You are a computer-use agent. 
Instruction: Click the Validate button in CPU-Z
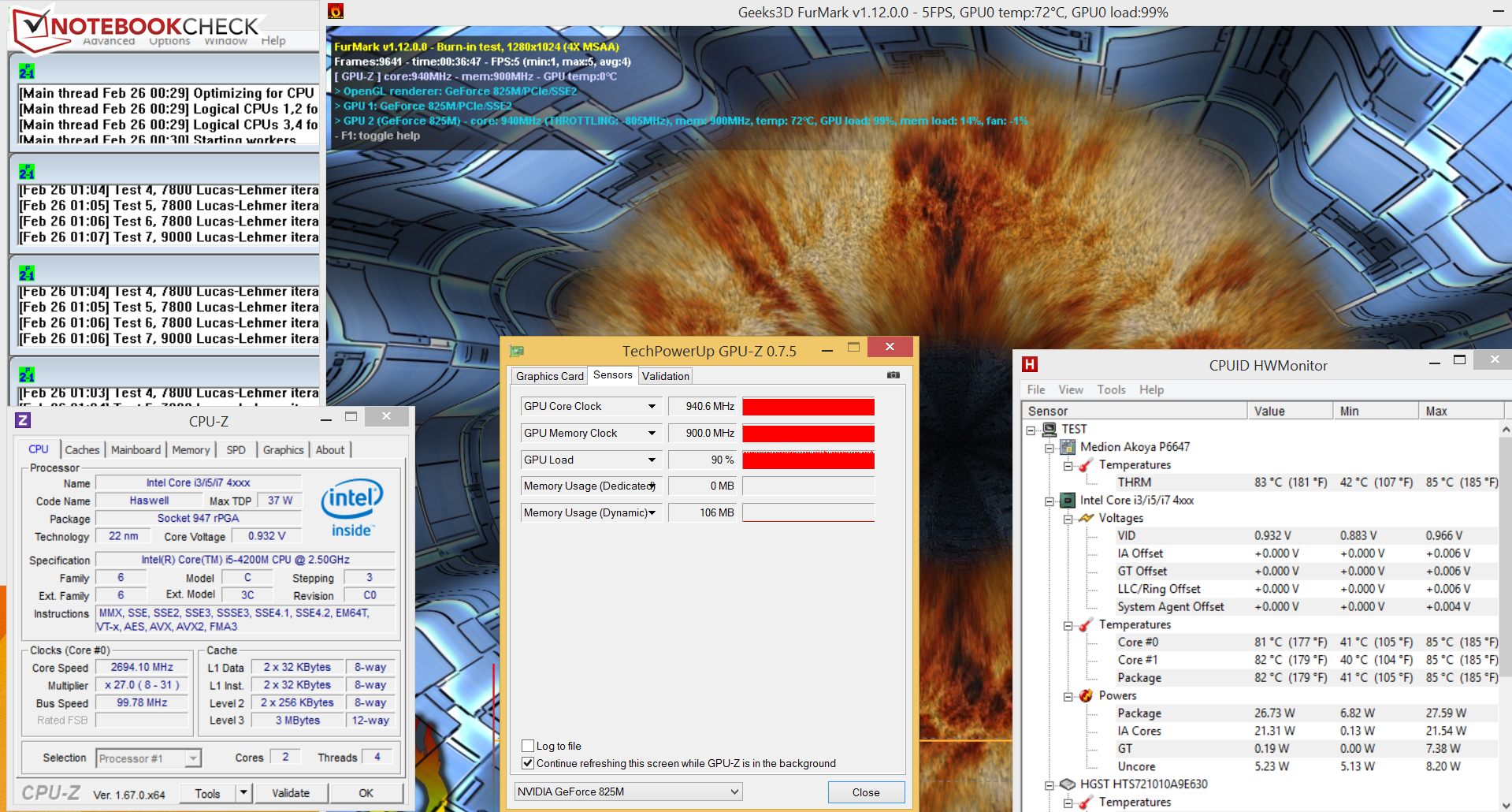[x=291, y=793]
